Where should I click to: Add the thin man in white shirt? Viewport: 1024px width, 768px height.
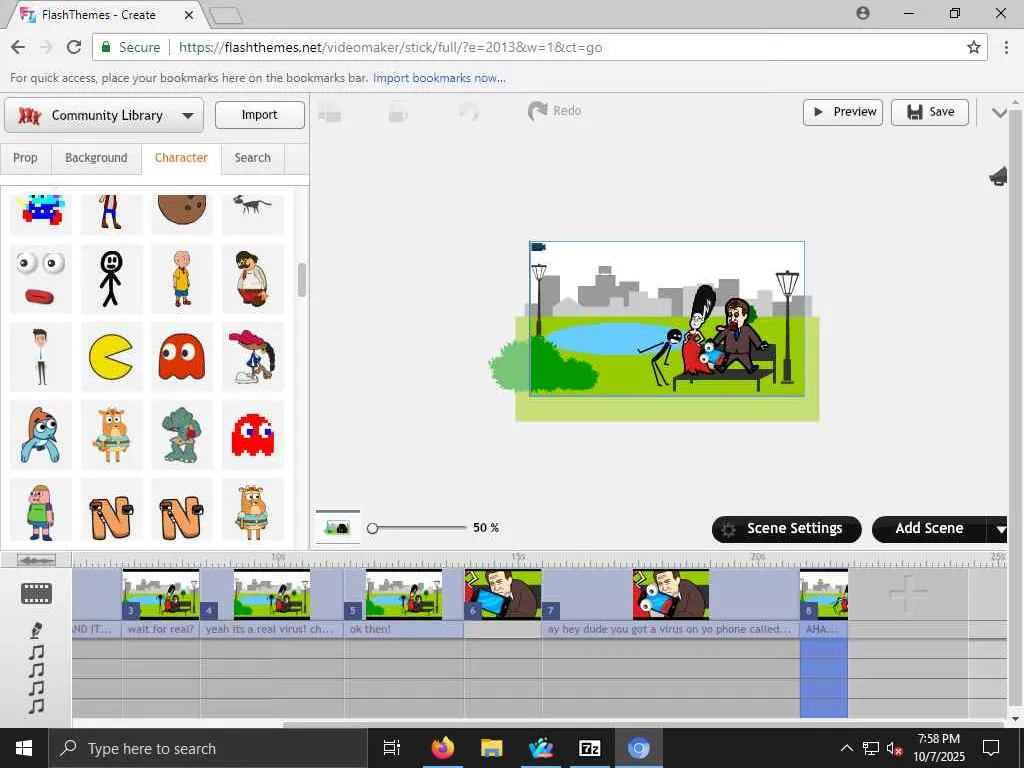tap(41, 357)
